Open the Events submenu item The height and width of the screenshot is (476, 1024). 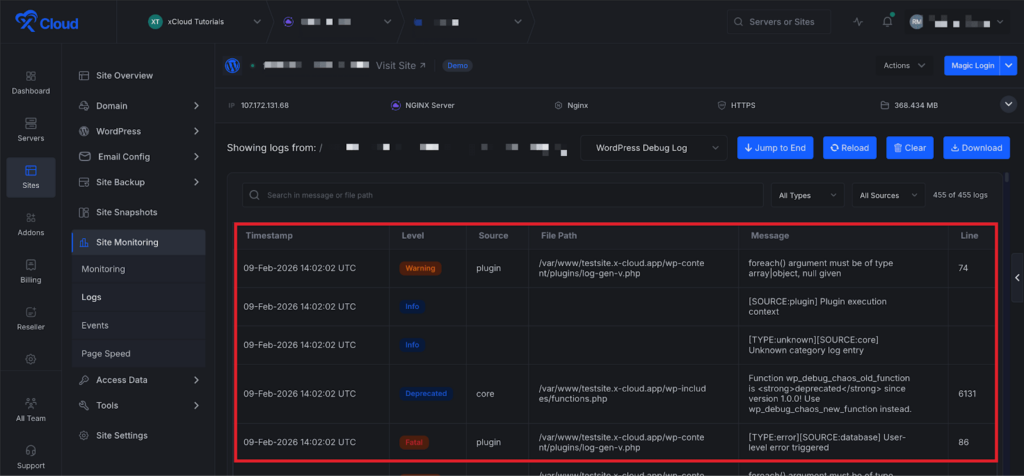96,325
